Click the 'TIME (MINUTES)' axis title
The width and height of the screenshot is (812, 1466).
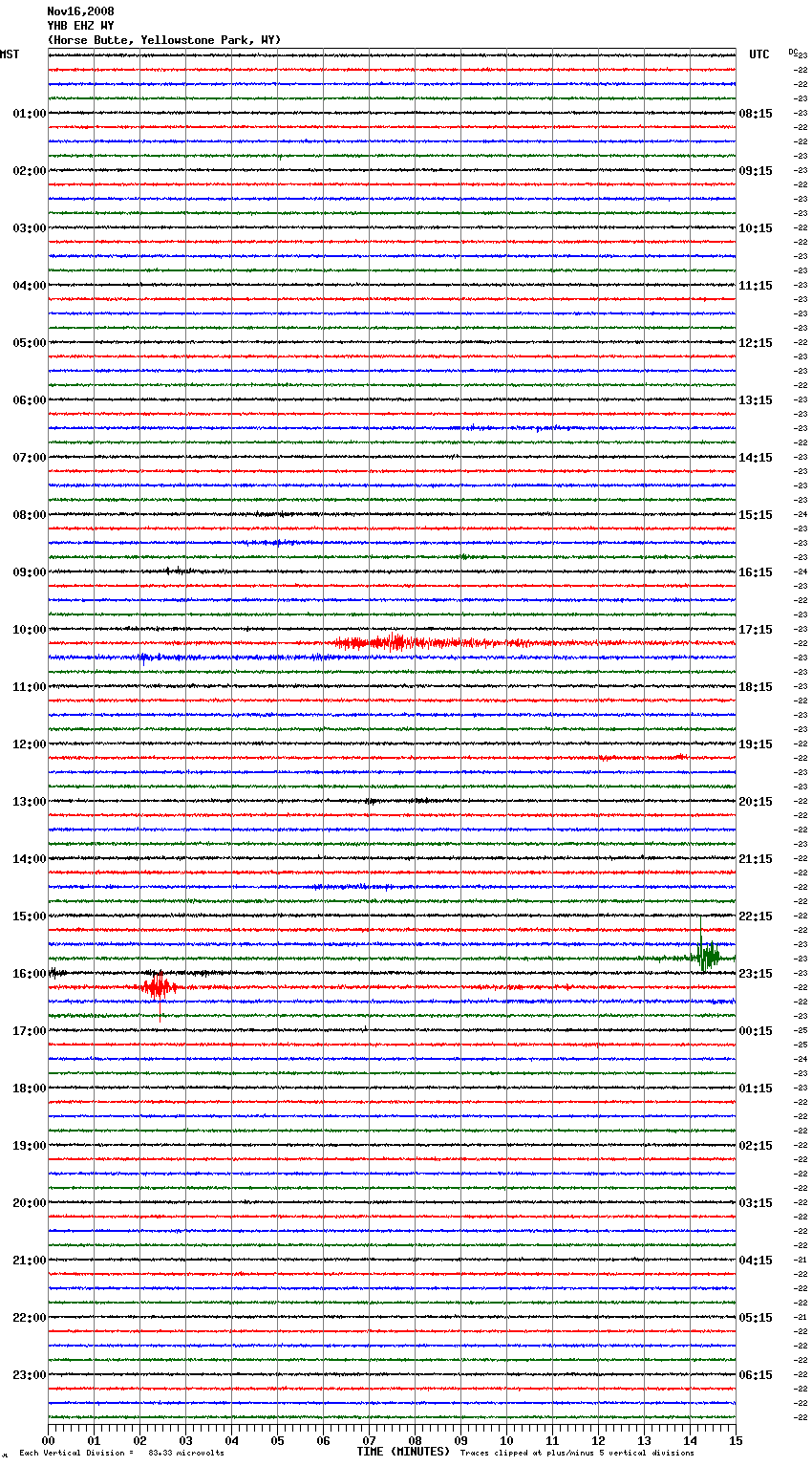point(403,1452)
